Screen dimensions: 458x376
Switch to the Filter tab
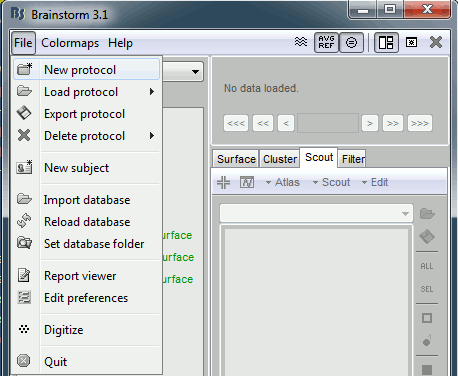click(x=353, y=159)
